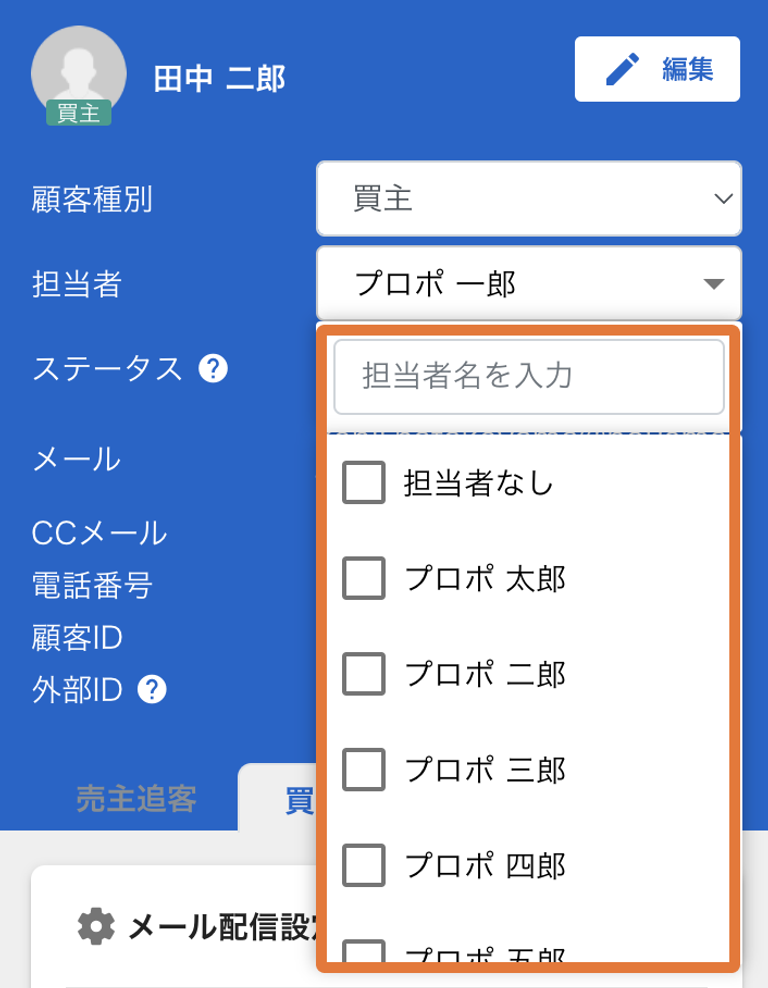Image resolution: width=768 pixels, height=988 pixels.
Task: Check the プロポ 二郎 checkbox
Action: click(x=364, y=674)
